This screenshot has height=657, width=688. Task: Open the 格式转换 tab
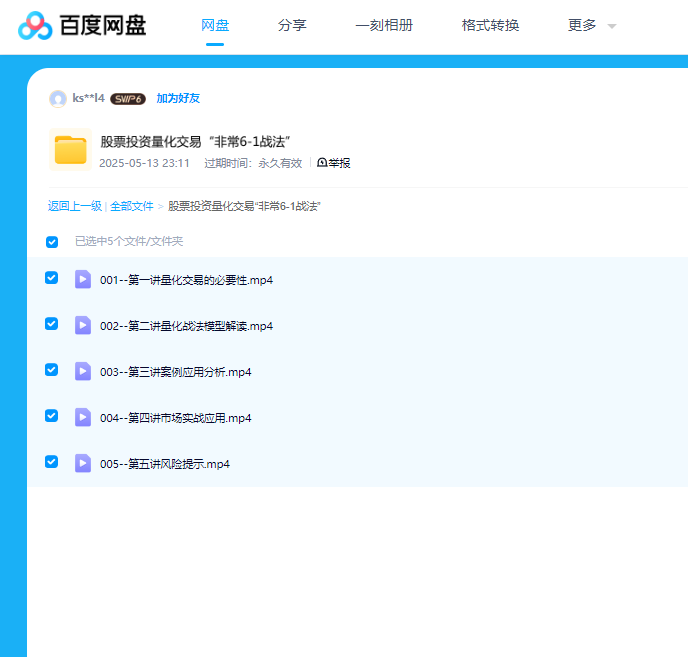[490, 26]
